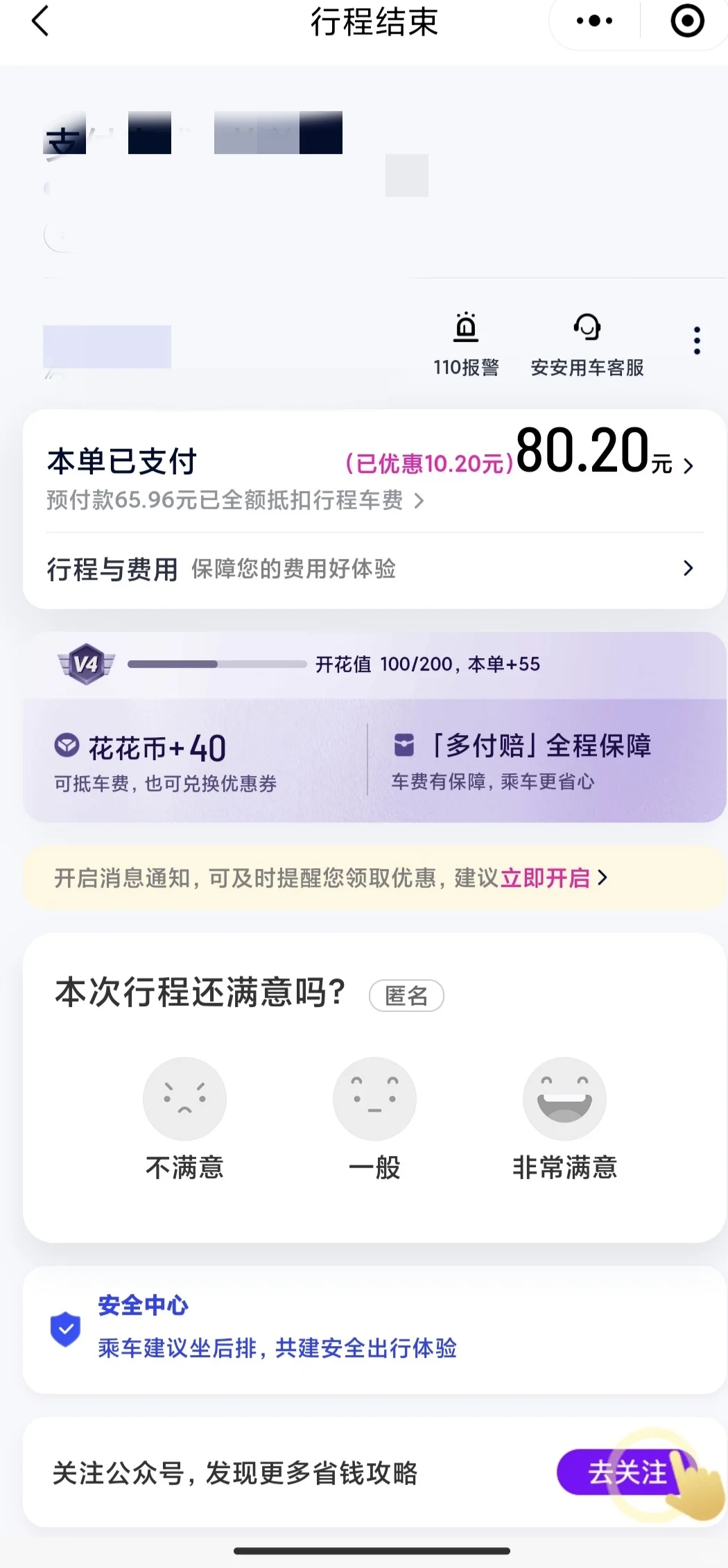The height and width of the screenshot is (1568, 728).
Task: Select the 非常满意 happy face rating
Action: tap(564, 1099)
